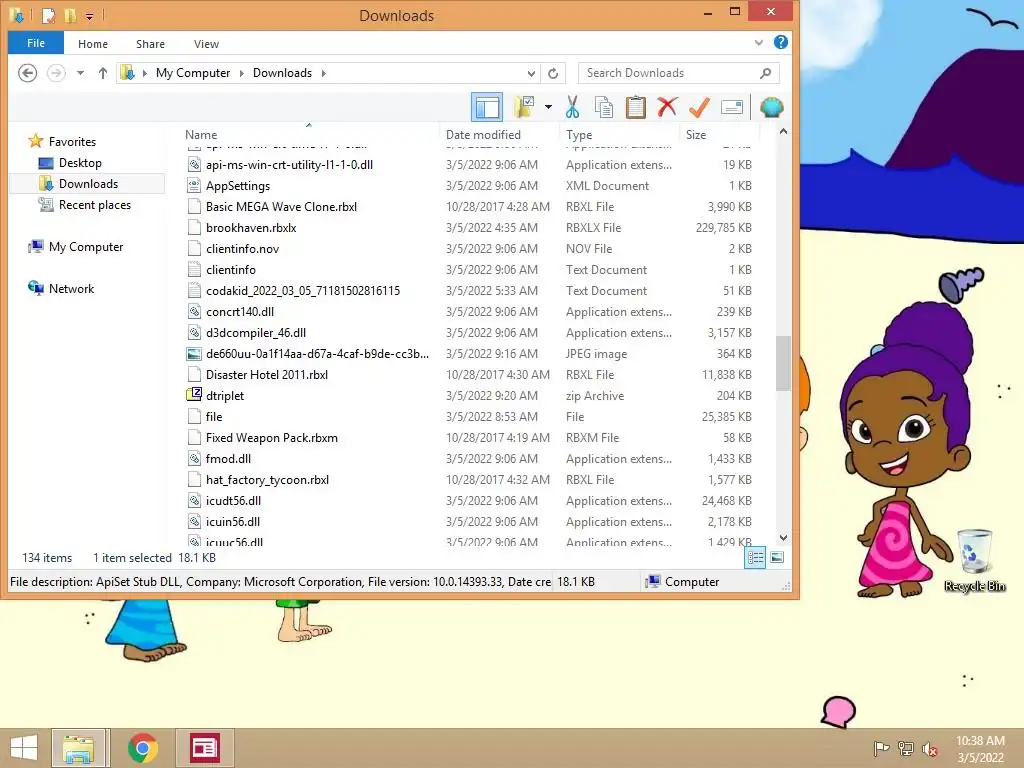Click the New Folder icon in title bar
Viewport: 1024px width, 768px height.
pos(70,15)
